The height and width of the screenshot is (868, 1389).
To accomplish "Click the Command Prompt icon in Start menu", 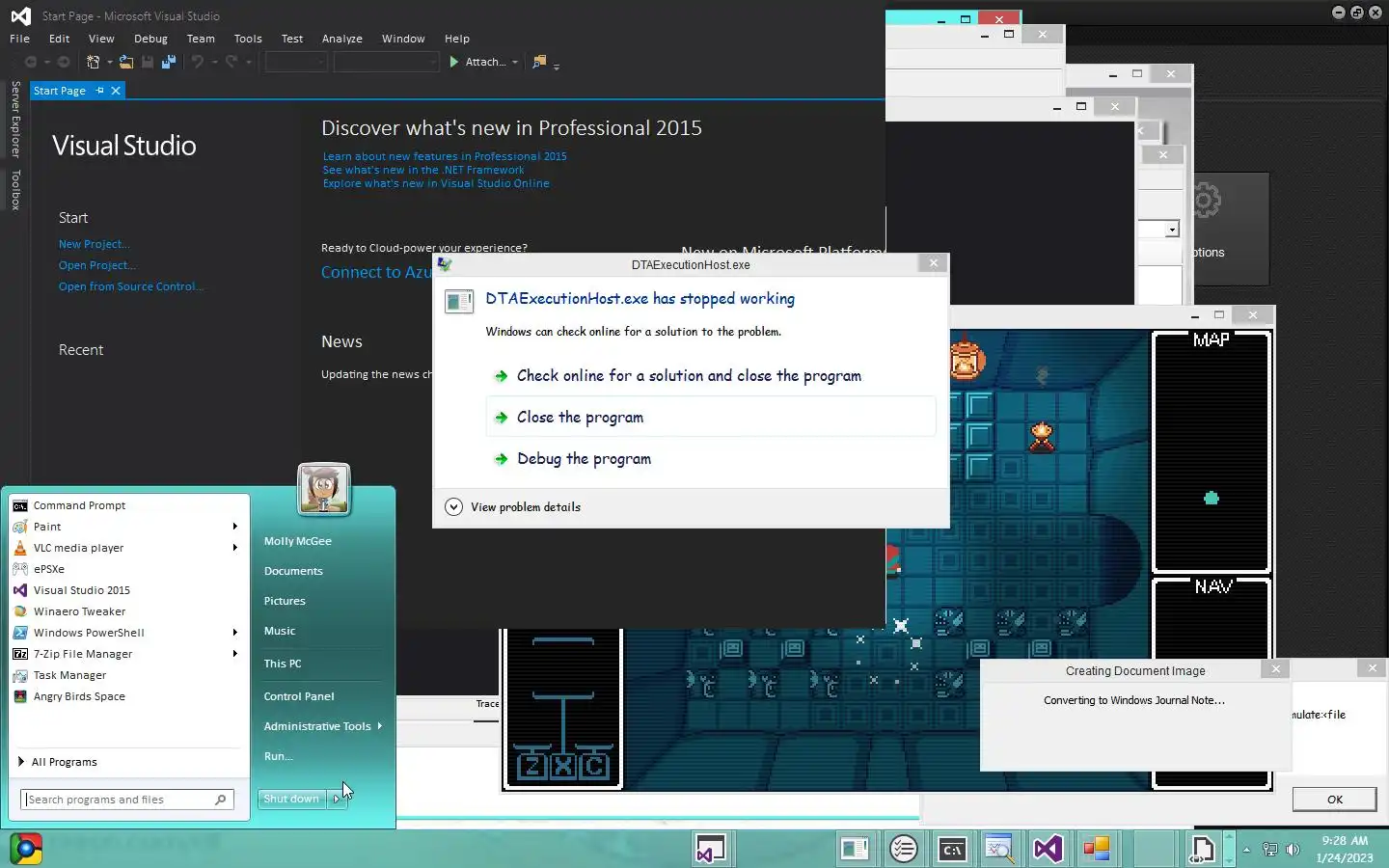I will [x=20, y=505].
